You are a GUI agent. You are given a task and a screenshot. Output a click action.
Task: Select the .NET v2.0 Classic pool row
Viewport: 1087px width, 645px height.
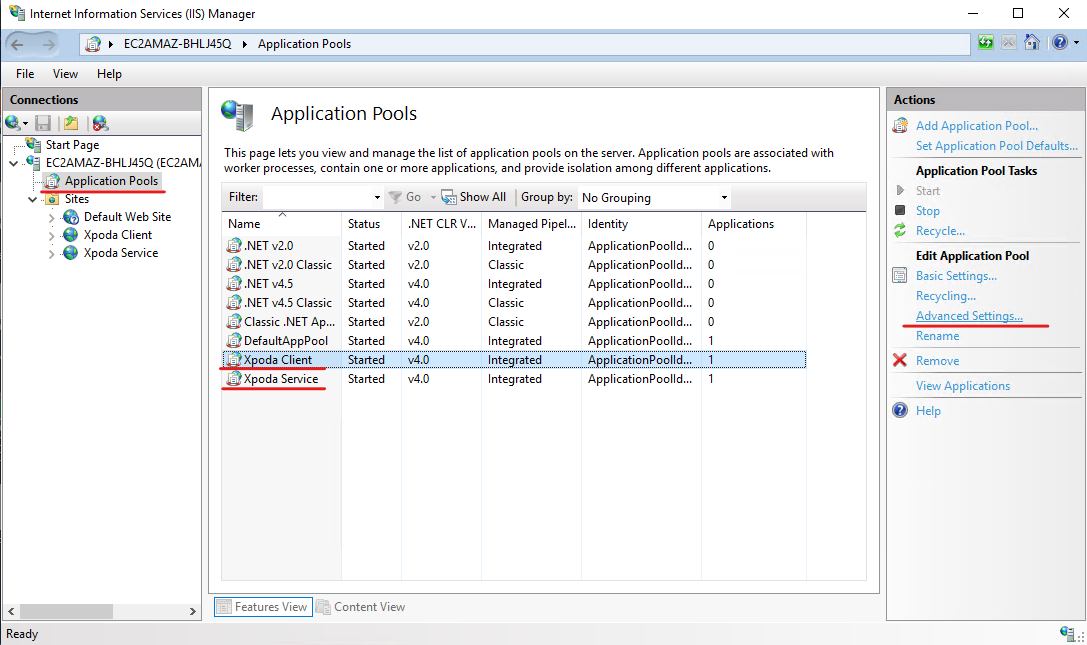click(514, 265)
